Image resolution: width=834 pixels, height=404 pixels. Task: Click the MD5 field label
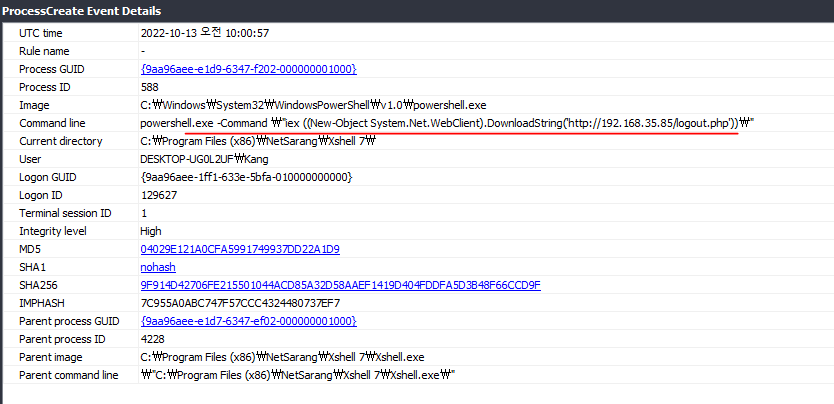30,249
